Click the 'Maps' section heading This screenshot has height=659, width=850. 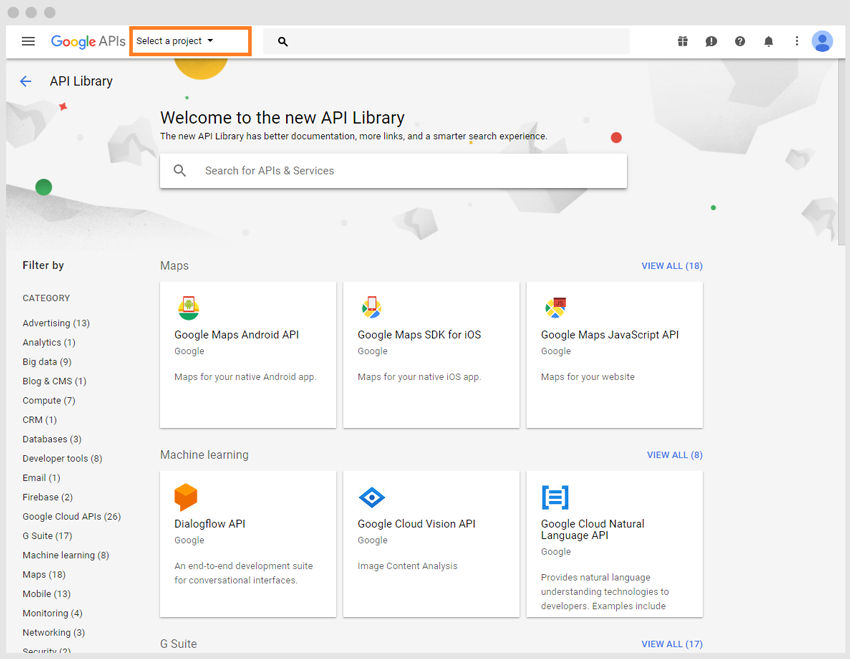(x=174, y=266)
